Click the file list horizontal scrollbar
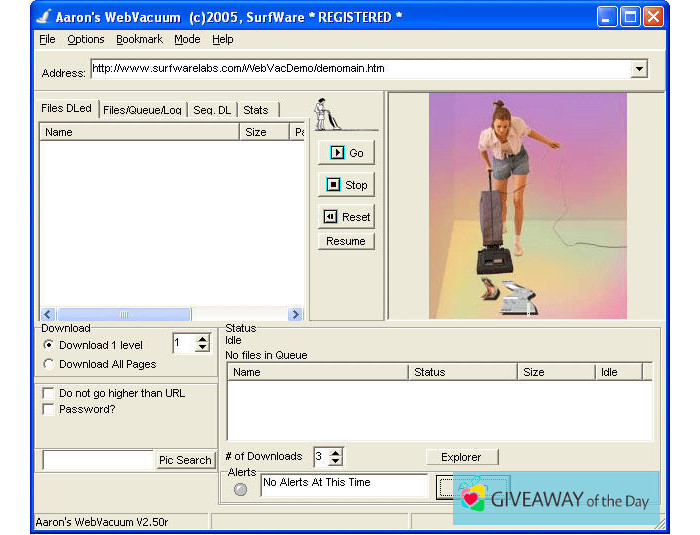700x535 pixels. click(170, 314)
